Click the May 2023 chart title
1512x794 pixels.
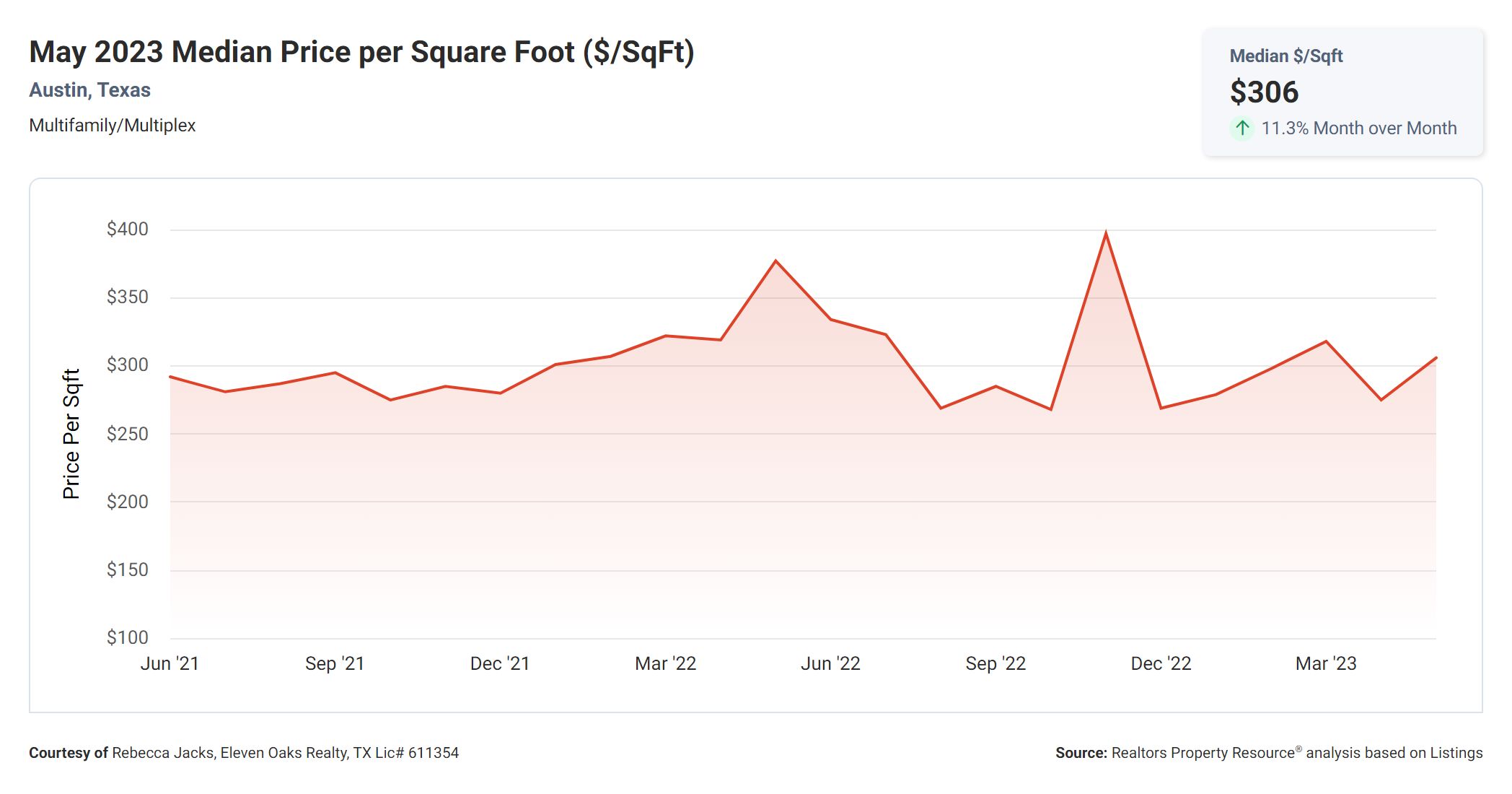[361, 52]
